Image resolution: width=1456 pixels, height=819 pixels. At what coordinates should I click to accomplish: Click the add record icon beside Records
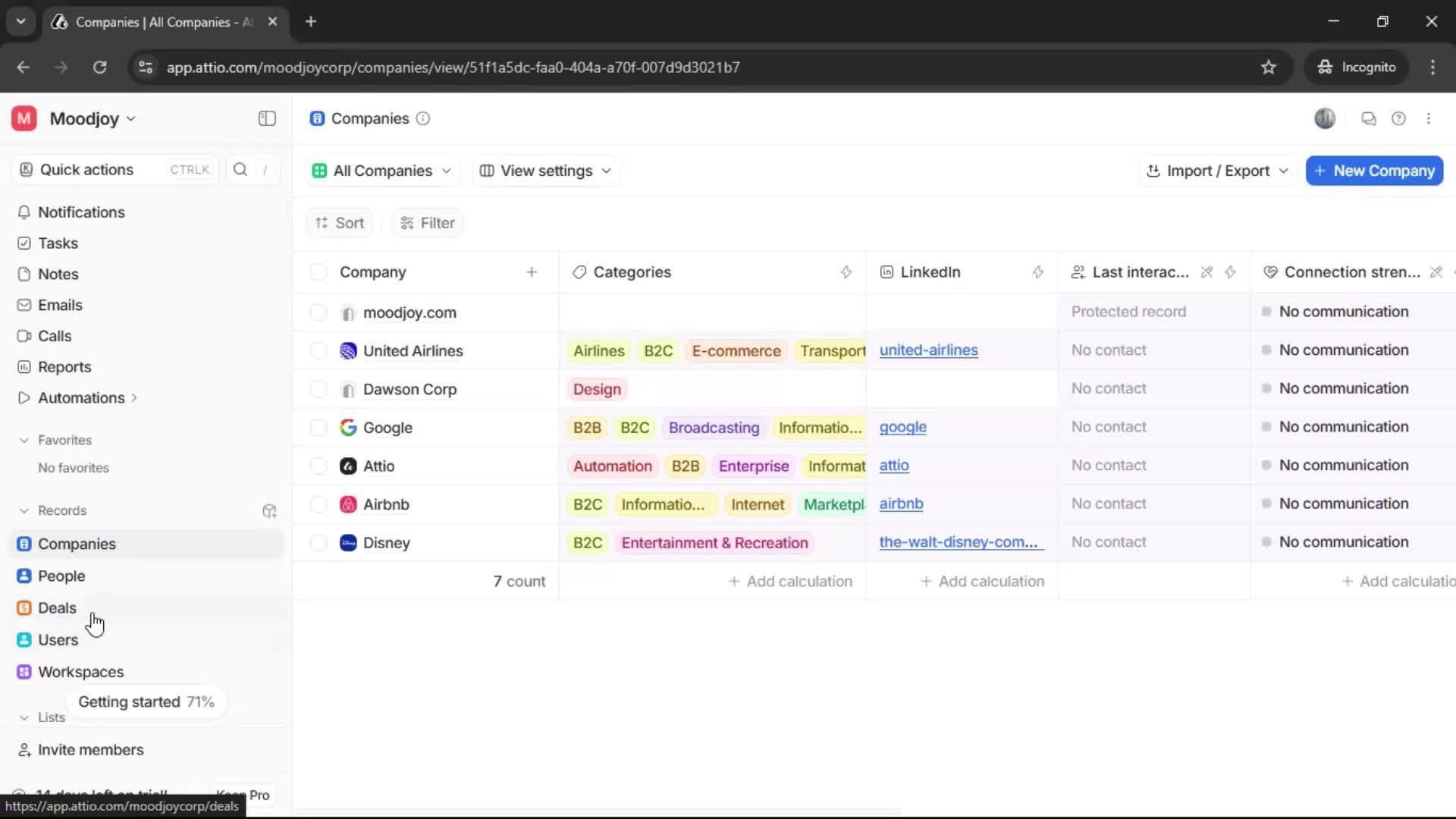[x=269, y=511]
